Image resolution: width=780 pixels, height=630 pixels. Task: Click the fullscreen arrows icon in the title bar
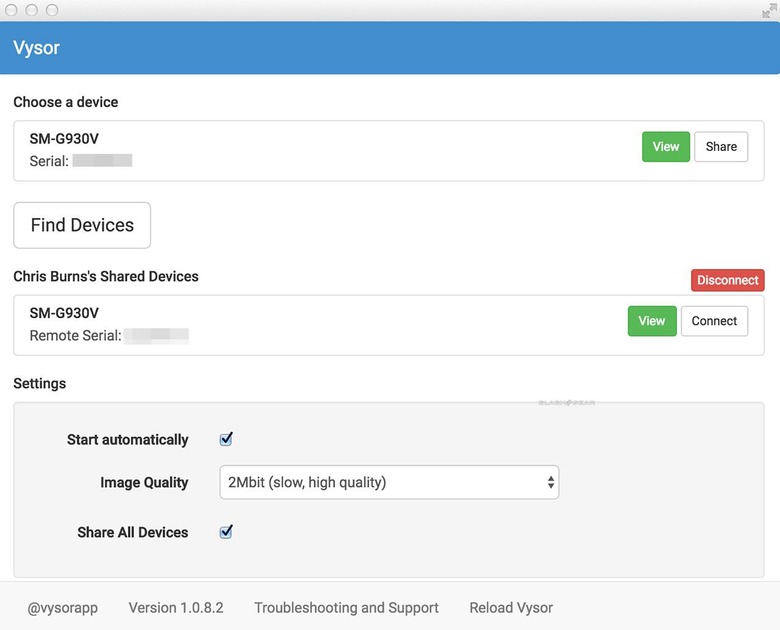pyautogui.click(x=769, y=10)
